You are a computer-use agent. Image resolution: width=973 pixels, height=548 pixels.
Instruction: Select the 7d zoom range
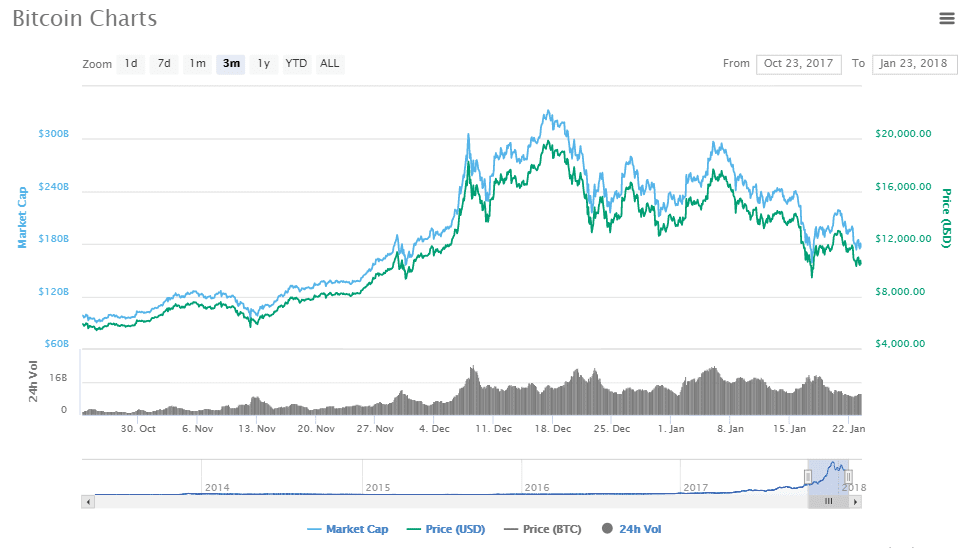pyautogui.click(x=164, y=64)
